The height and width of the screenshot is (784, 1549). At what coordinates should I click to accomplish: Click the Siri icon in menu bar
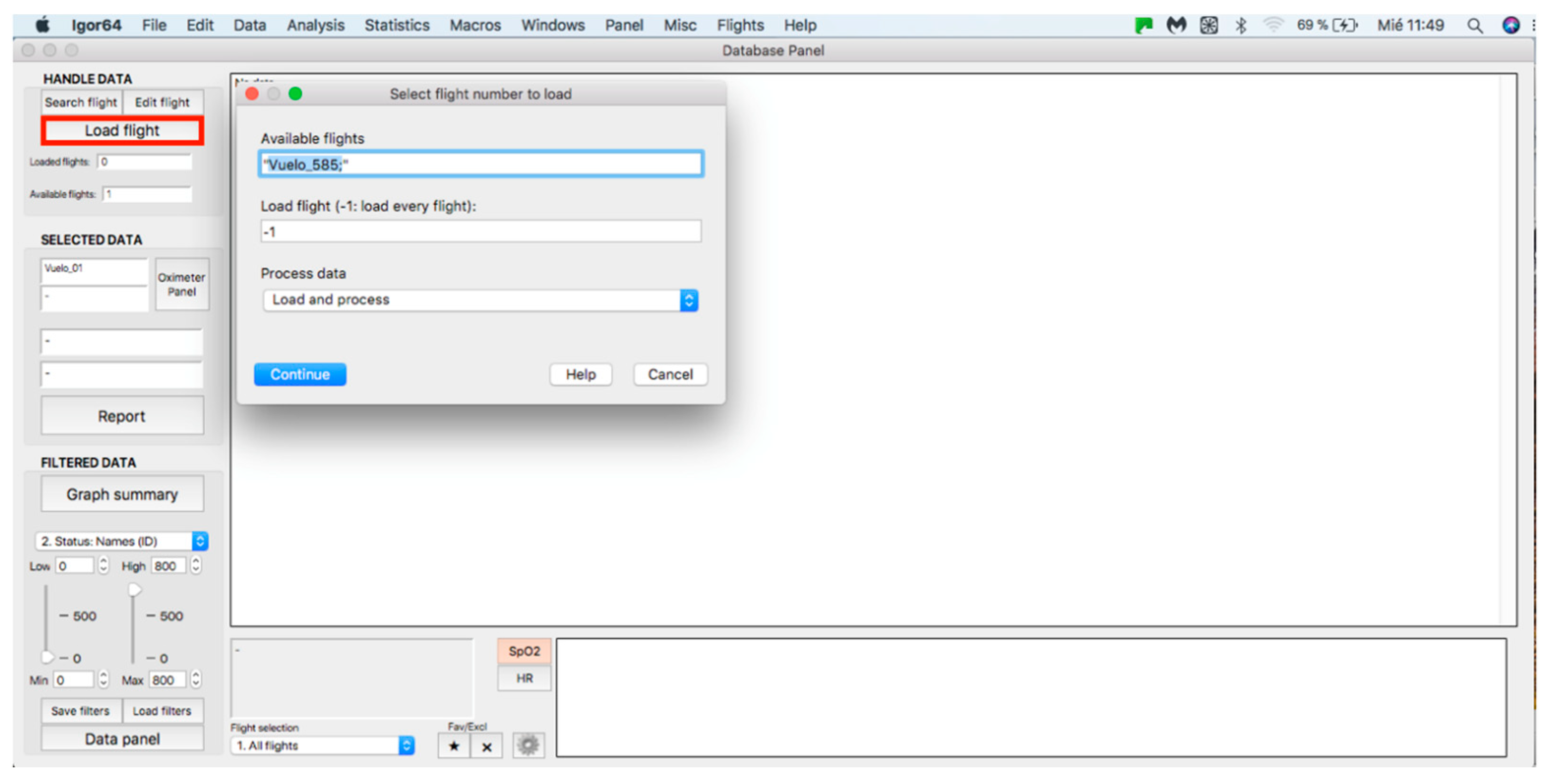1511,25
